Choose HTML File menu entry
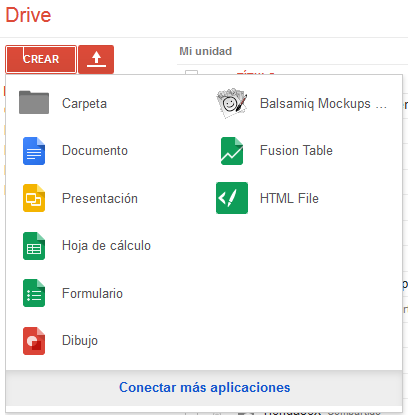Screen dimensions: 408x415 point(289,198)
